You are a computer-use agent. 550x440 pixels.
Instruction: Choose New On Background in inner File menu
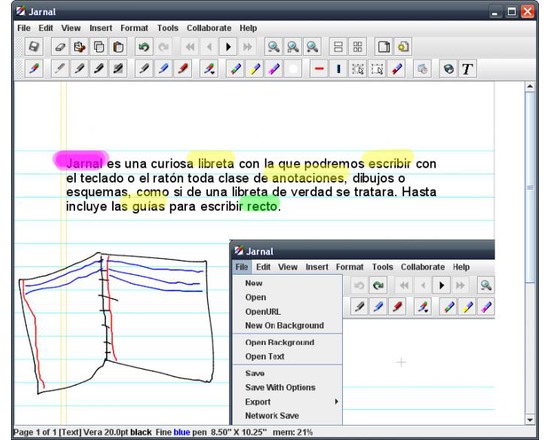pos(287,326)
